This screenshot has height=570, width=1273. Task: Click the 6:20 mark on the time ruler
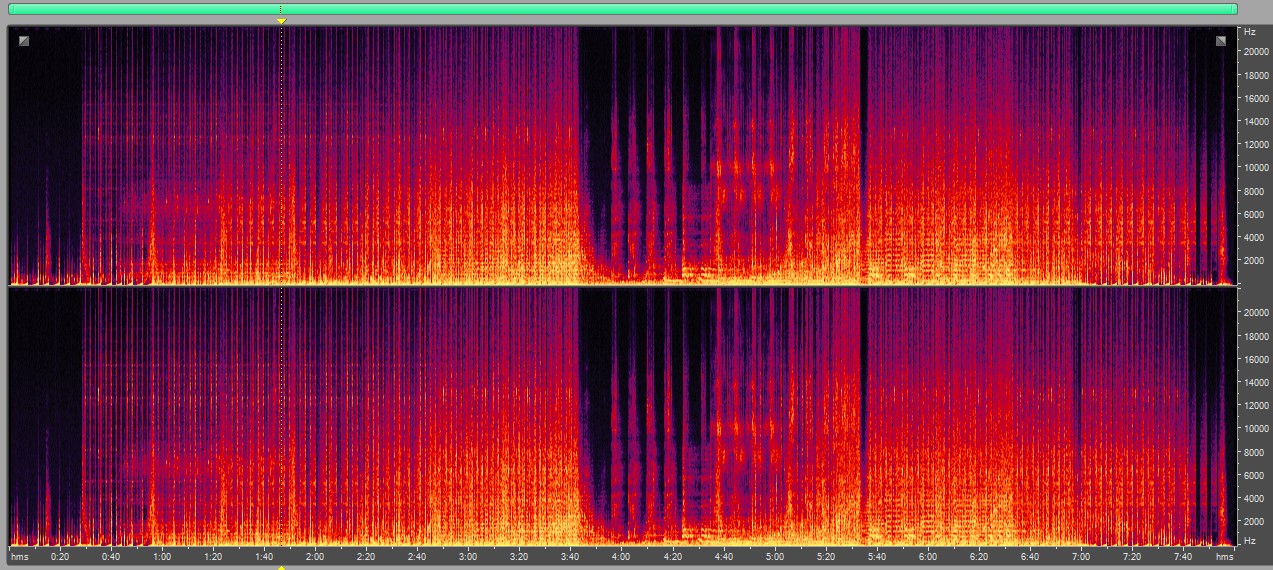(x=979, y=556)
